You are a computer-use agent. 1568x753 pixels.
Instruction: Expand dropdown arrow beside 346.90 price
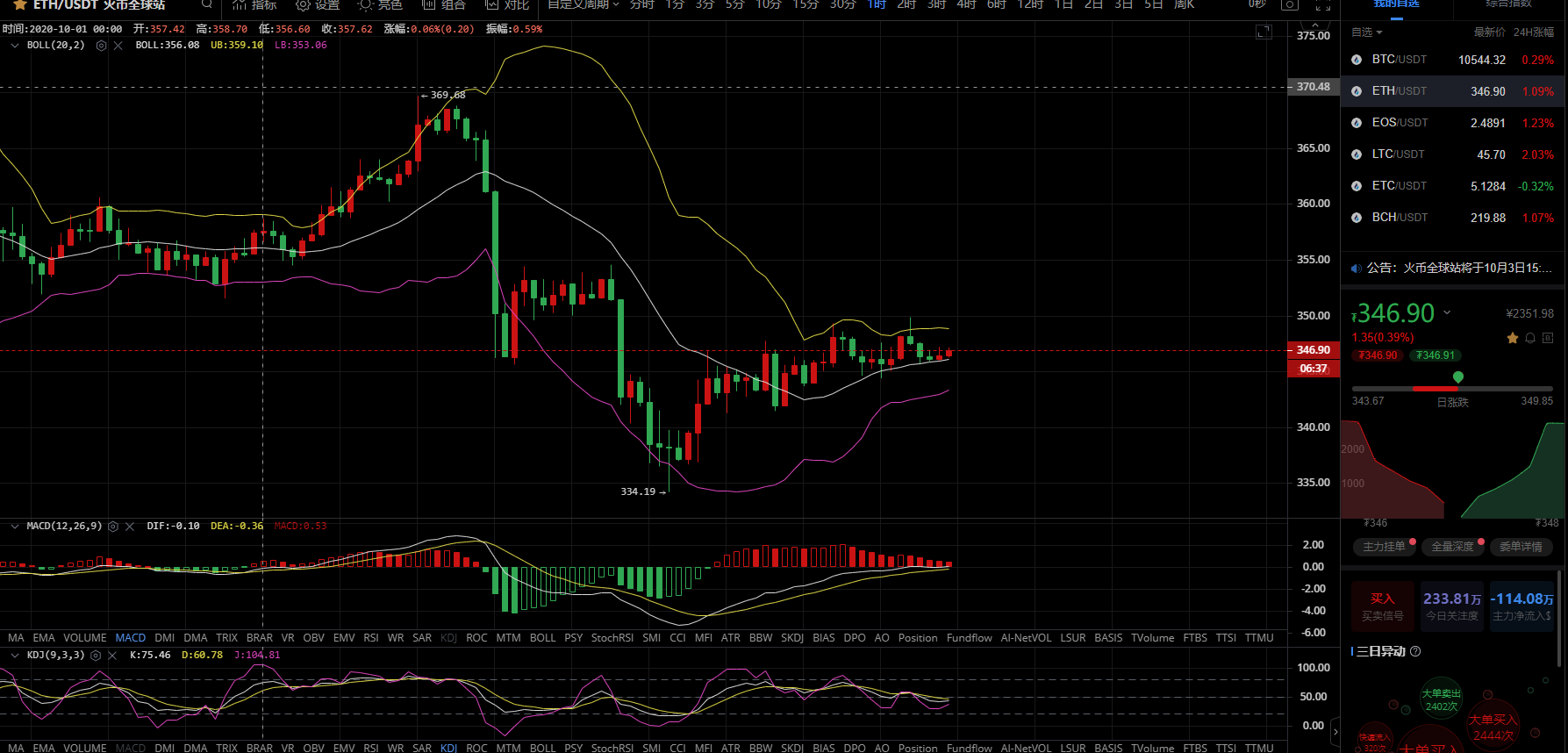point(1448,312)
